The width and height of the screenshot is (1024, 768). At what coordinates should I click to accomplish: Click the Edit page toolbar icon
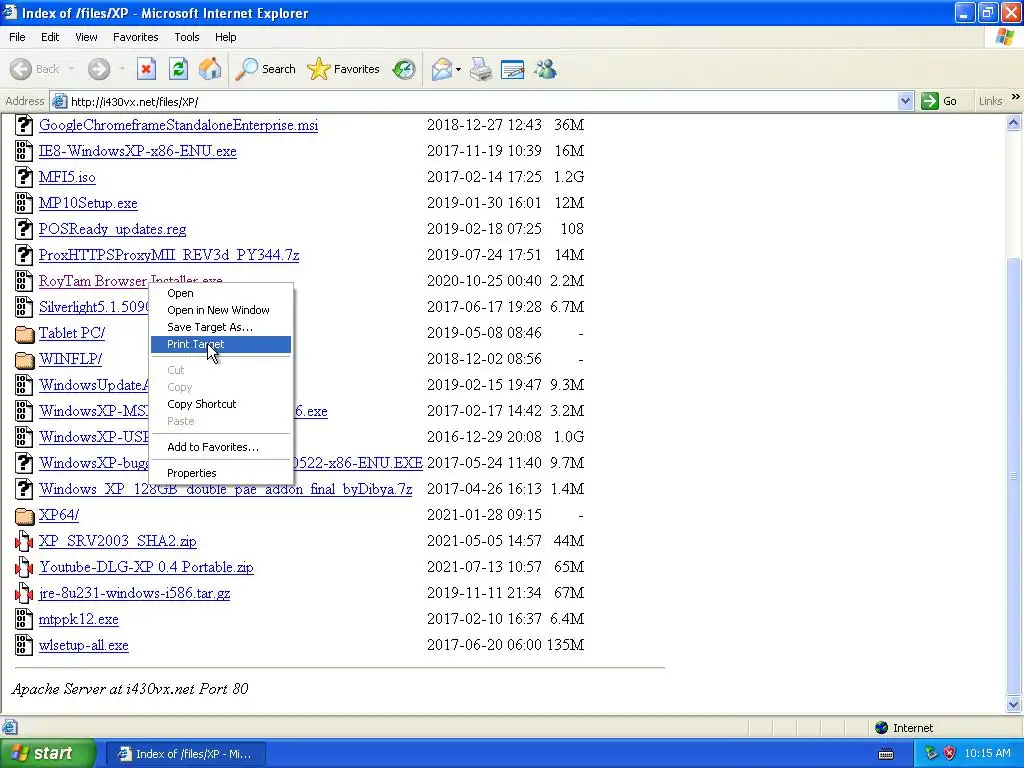[513, 69]
